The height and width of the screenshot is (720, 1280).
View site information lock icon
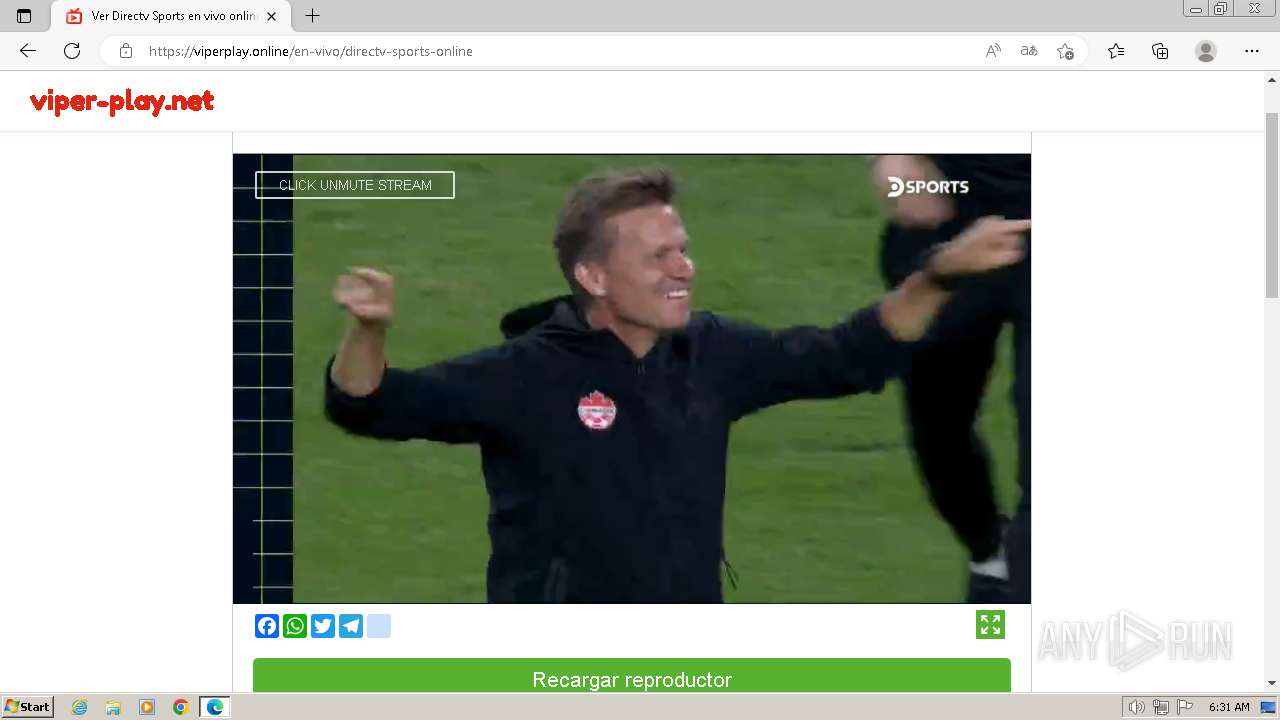pos(126,51)
